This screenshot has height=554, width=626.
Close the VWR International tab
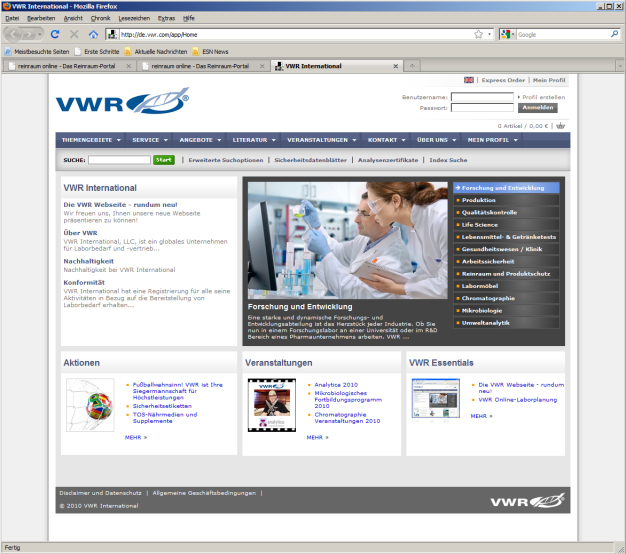[396, 66]
